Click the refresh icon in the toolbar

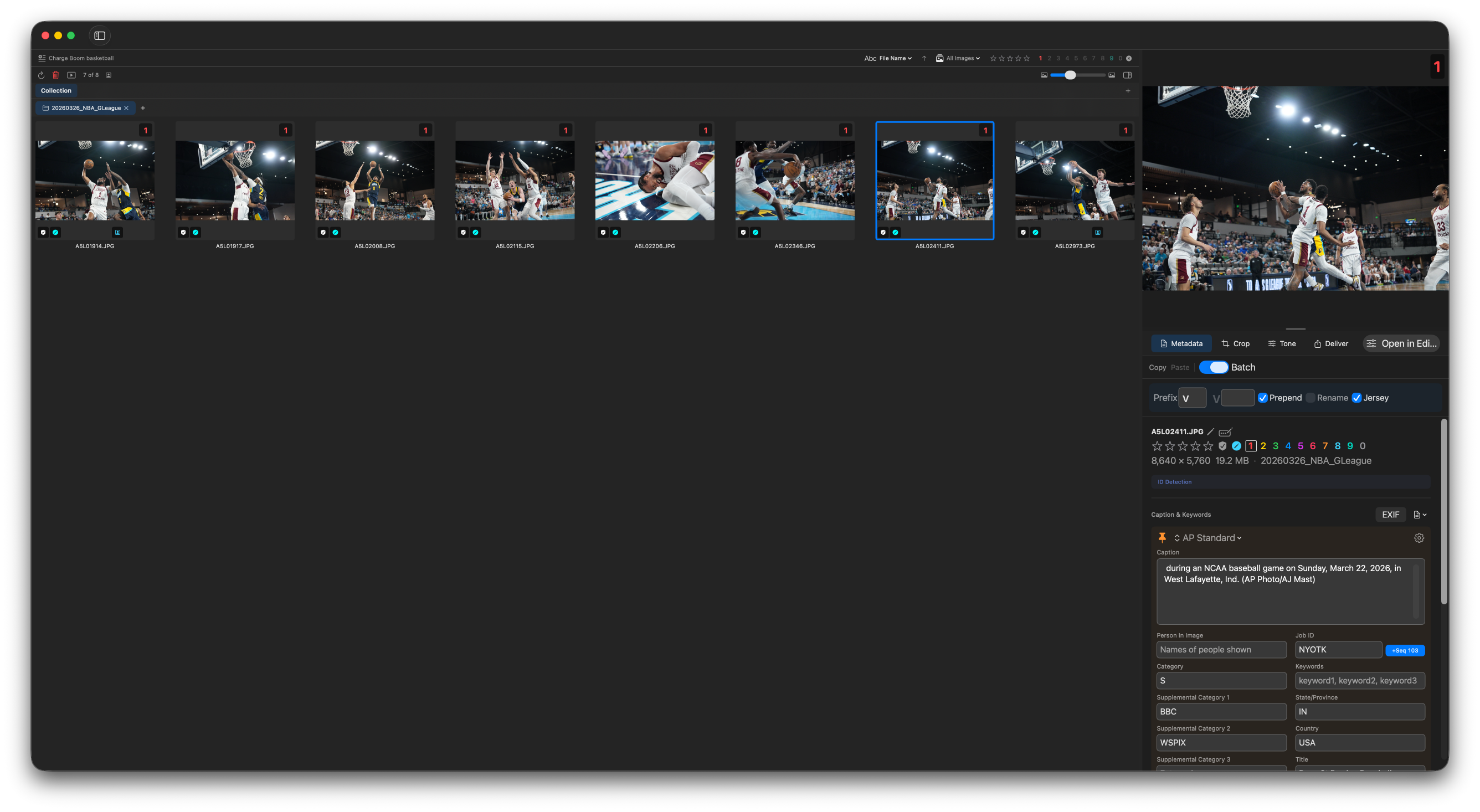pyautogui.click(x=41, y=75)
